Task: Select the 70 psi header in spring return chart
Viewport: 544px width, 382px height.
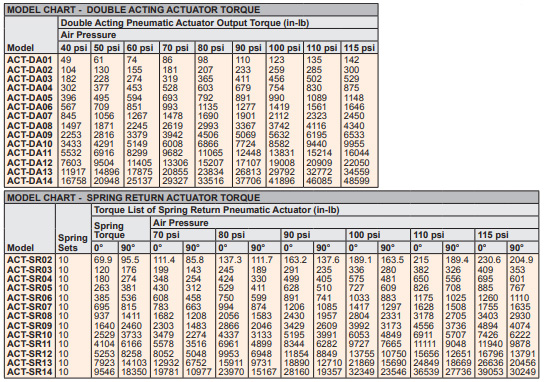Action: coord(166,235)
